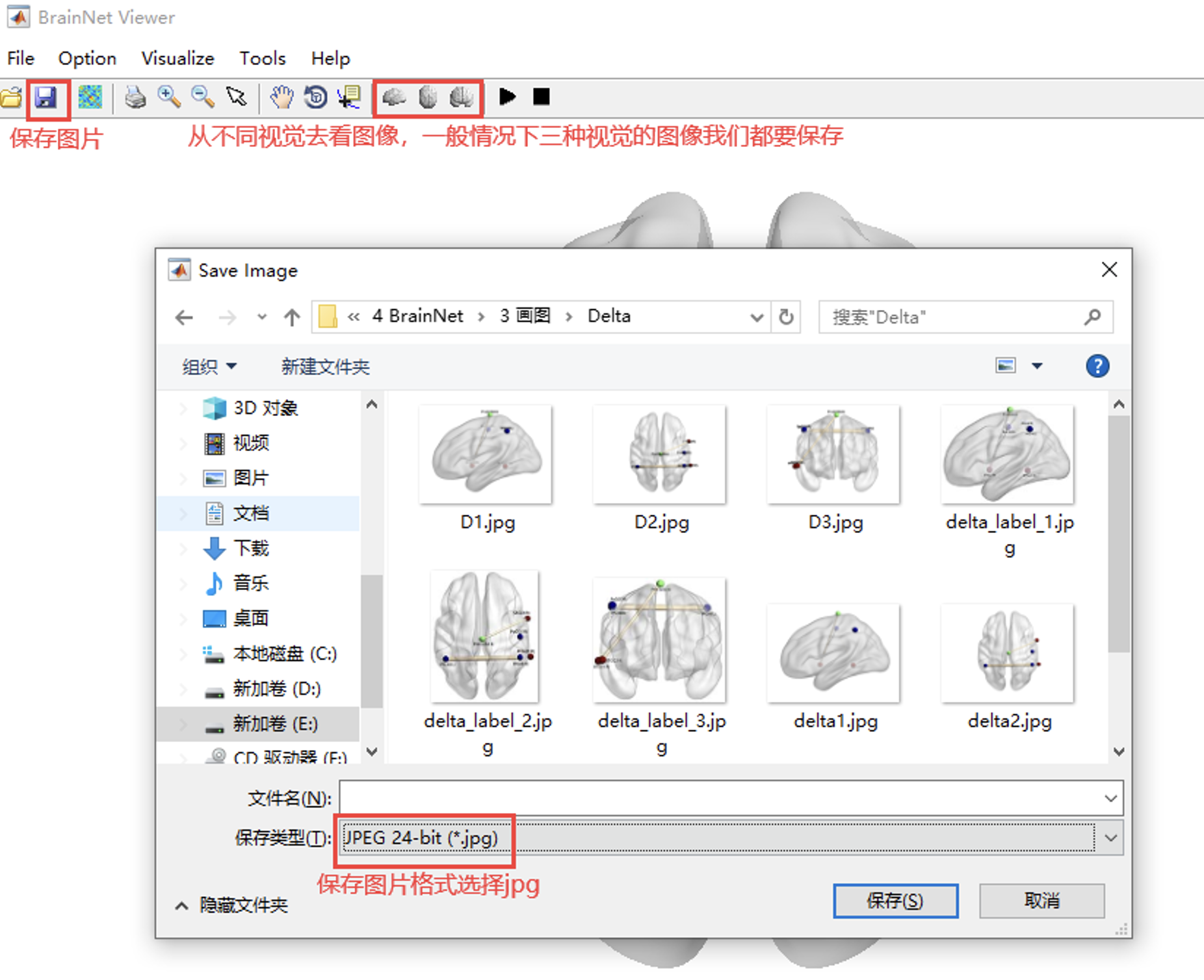The height and width of the screenshot is (980, 1204).
Task: Go back in Save Image dialog
Action: pyautogui.click(x=185, y=317)
